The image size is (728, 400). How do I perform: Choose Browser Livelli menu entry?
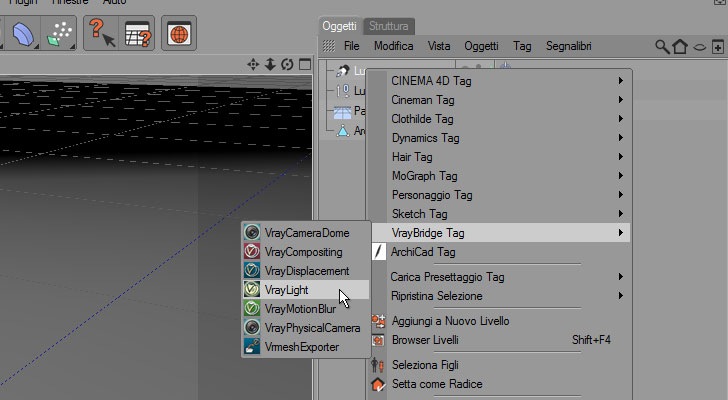coord(500,340)
